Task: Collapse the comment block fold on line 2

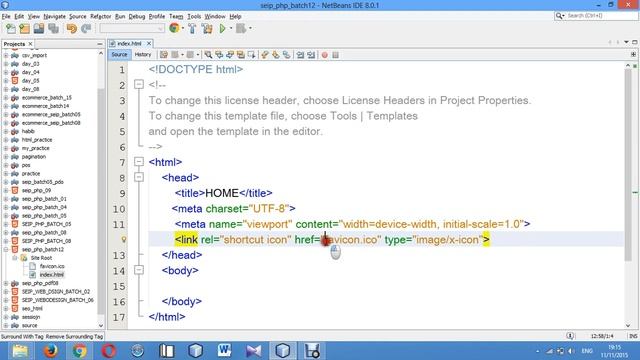Action: (x=139, y=84)
